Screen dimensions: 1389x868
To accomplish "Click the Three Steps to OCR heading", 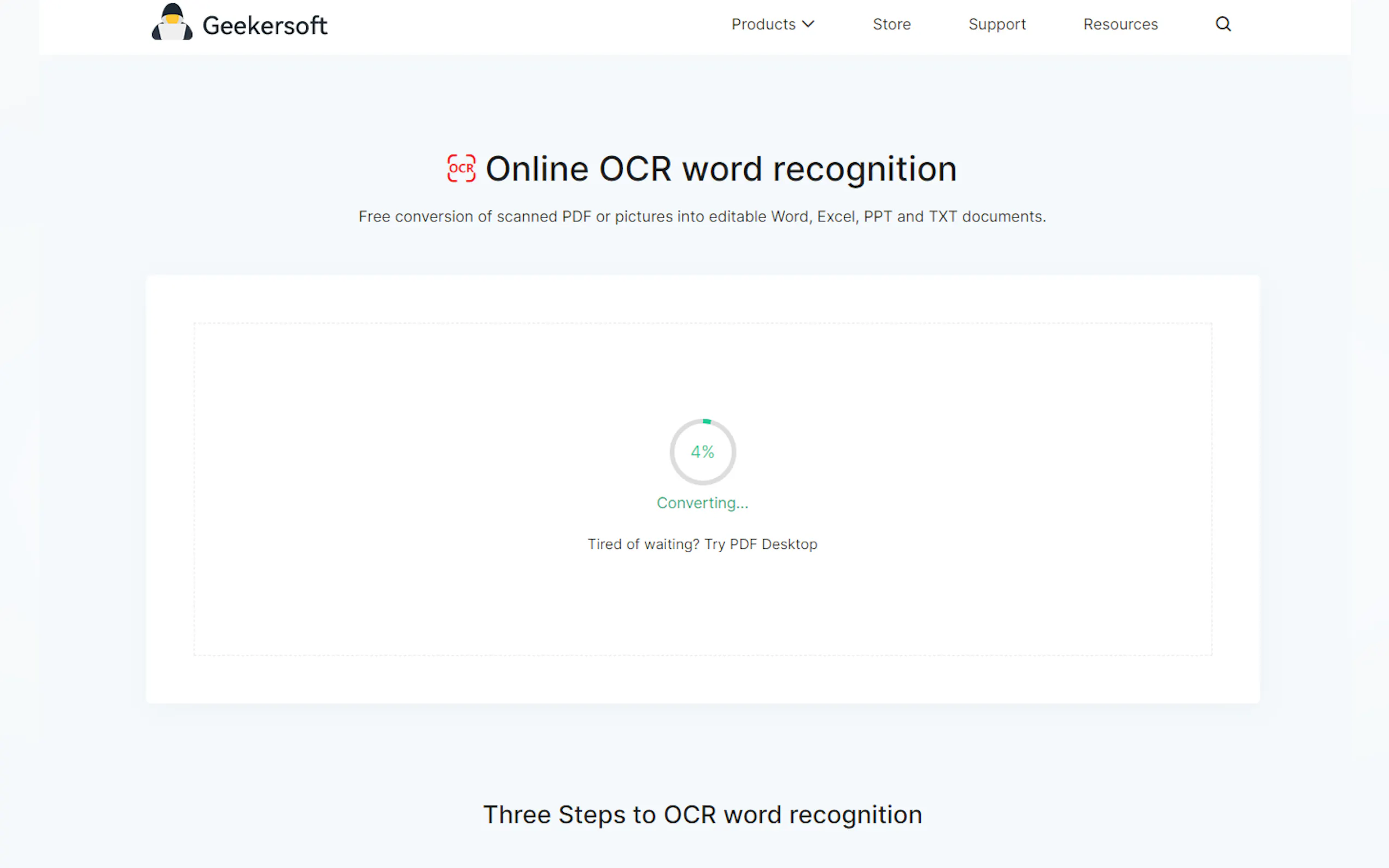I will pos(702,814).
